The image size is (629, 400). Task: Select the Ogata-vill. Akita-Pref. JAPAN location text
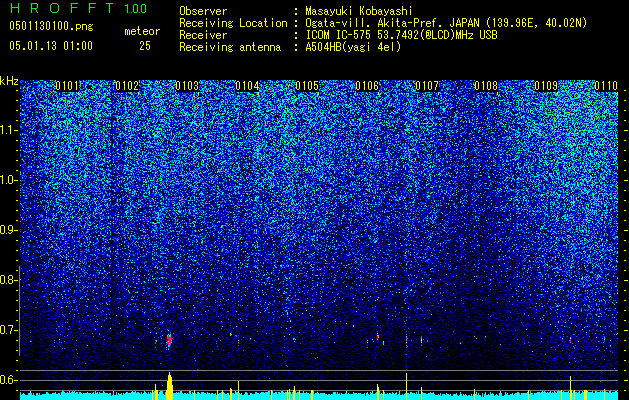(446, 23)
